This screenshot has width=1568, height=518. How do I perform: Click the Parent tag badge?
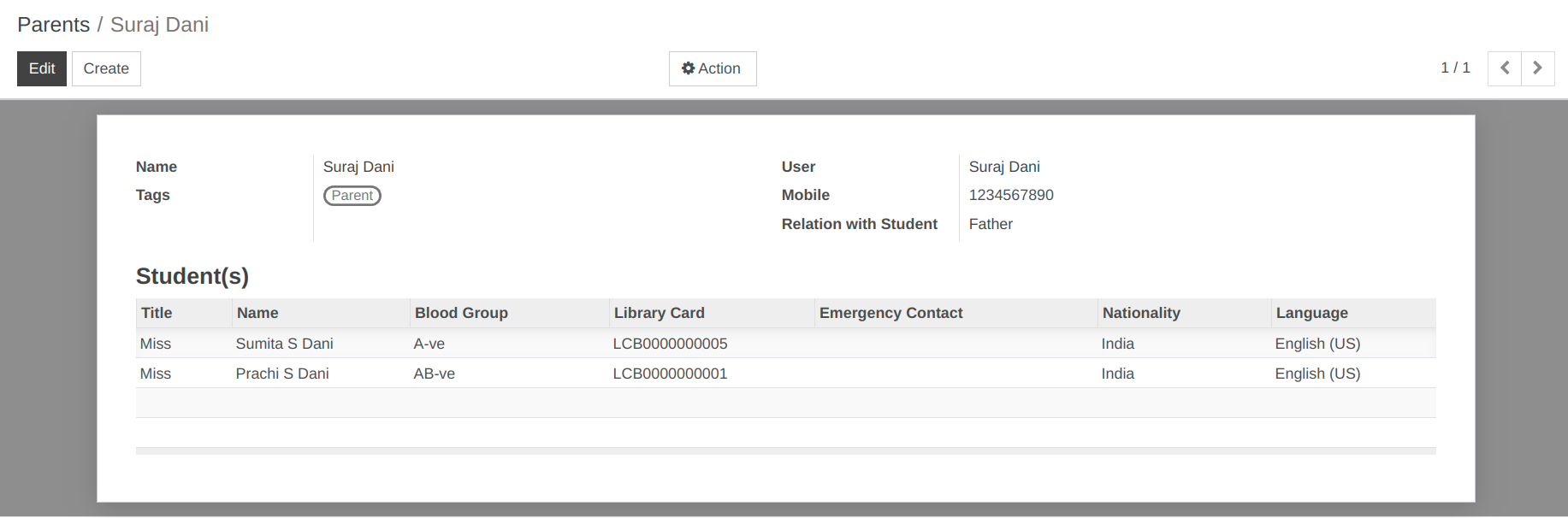tap(352, 196)
